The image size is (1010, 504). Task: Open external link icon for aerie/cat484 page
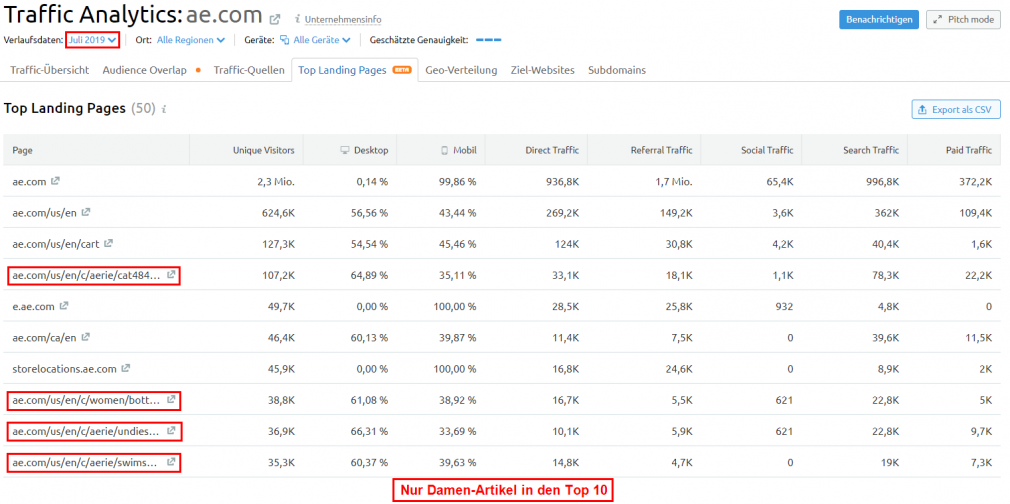pos(171,275)
